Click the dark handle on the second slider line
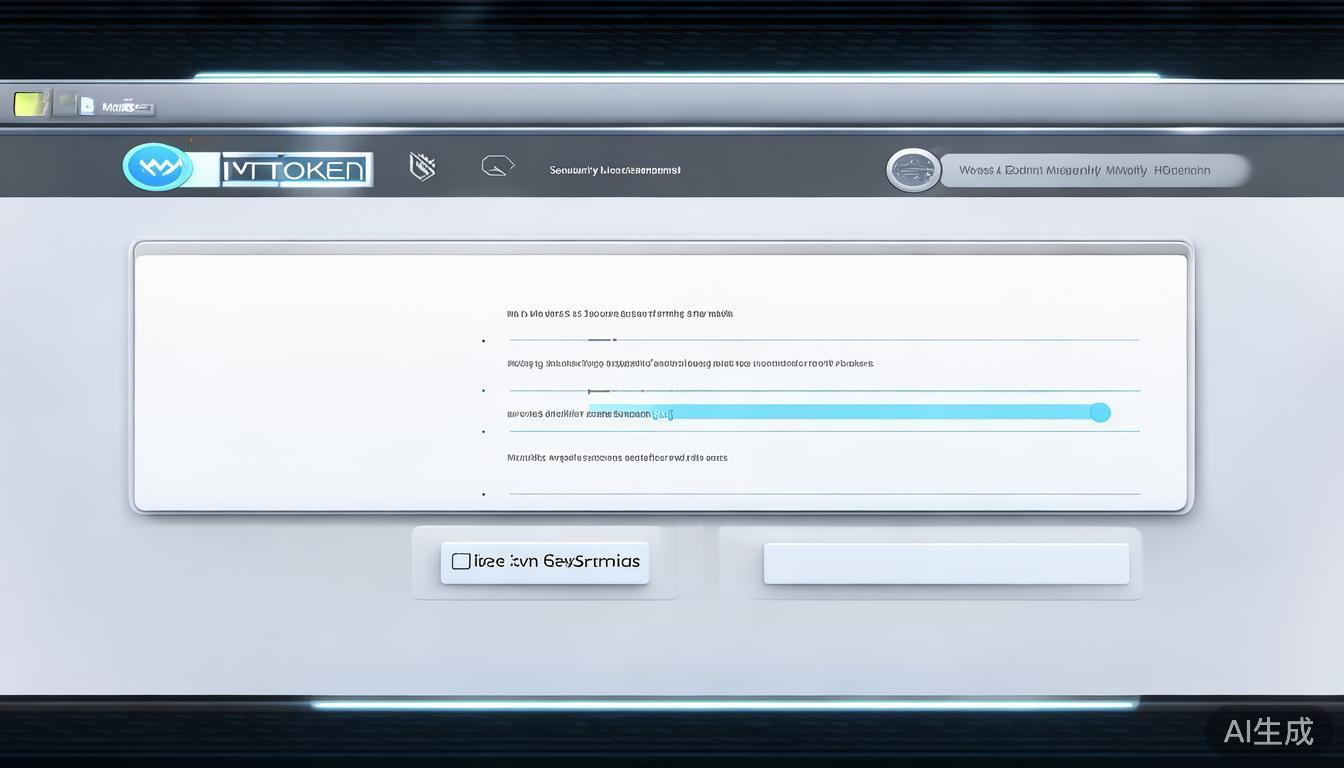Viewport: 1344px width, 768px height. (x=599, y=391)
